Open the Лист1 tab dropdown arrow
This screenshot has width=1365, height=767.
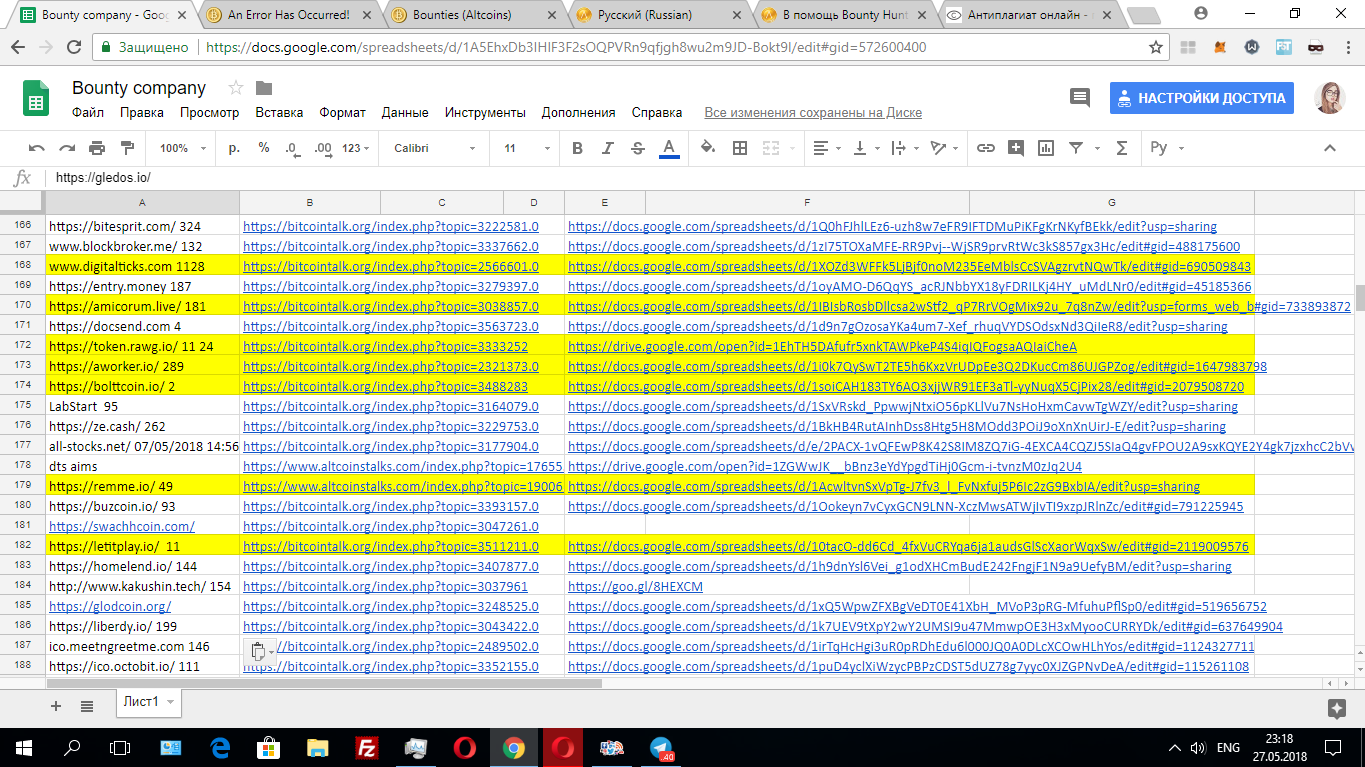point(171,702)
